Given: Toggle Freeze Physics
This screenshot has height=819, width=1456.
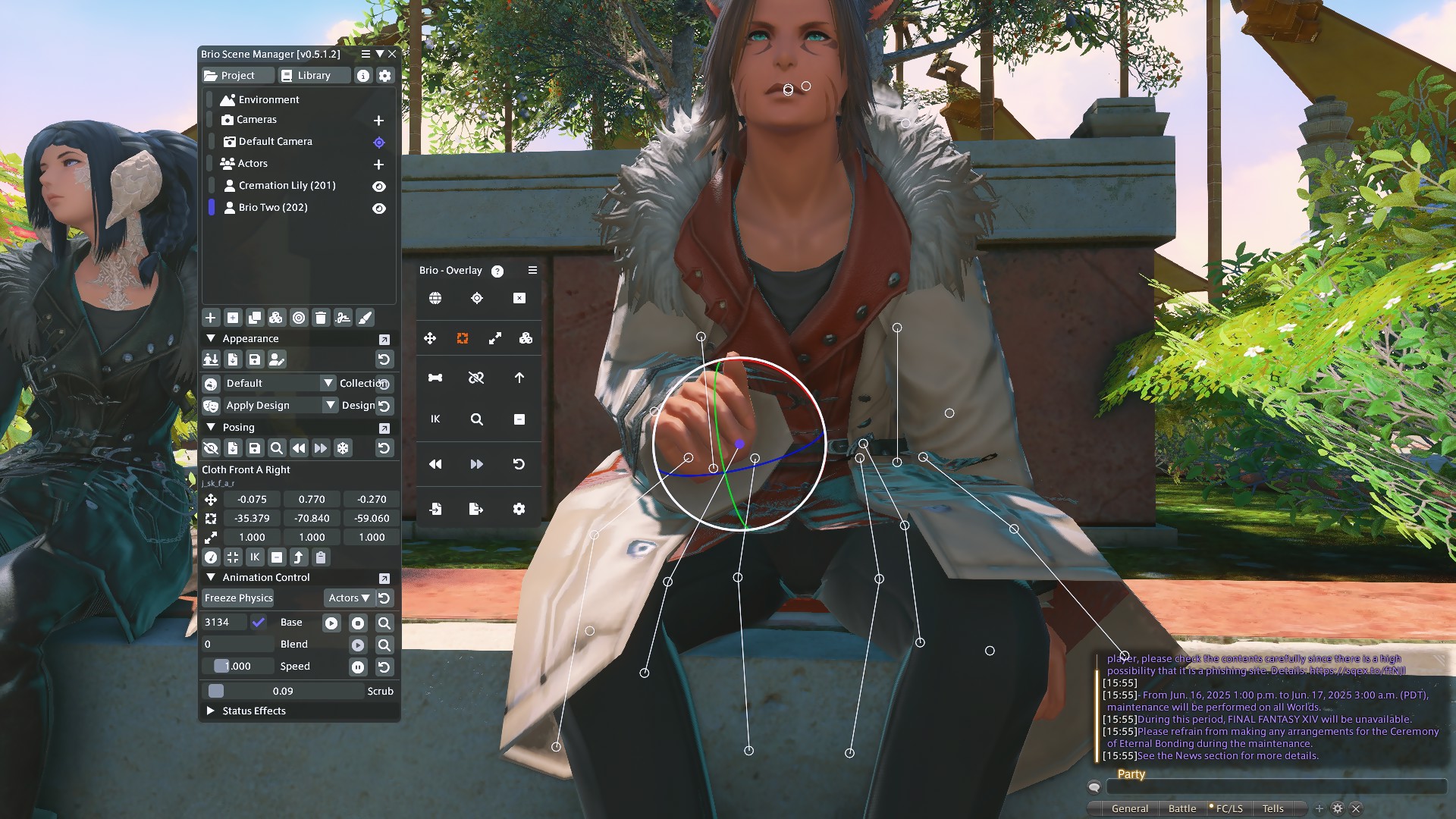Looking at the screenshot, I should point(238,598).
